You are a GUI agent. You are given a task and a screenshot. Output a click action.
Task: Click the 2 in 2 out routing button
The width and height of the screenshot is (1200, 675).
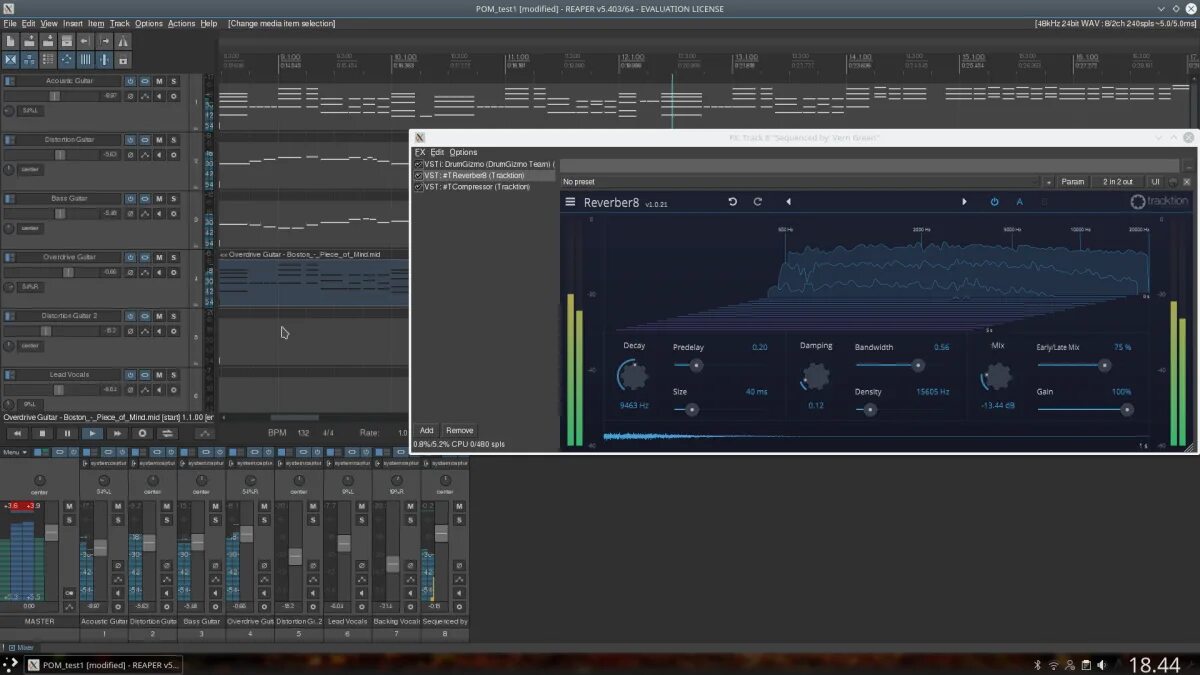1117,182
